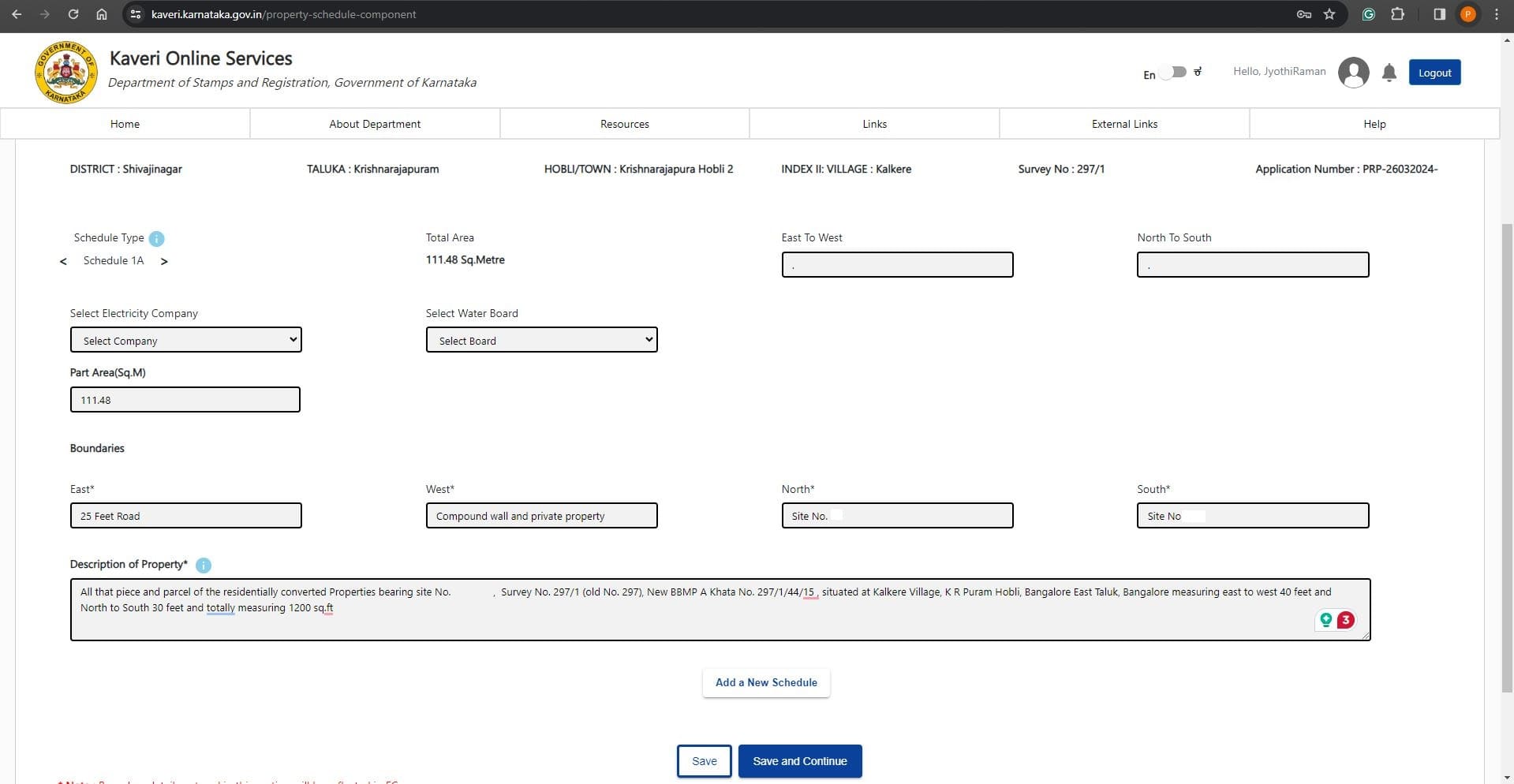Click the Grammarly green lightbulb suggestion icon

pyautogui.click(x=1326, y=620)
